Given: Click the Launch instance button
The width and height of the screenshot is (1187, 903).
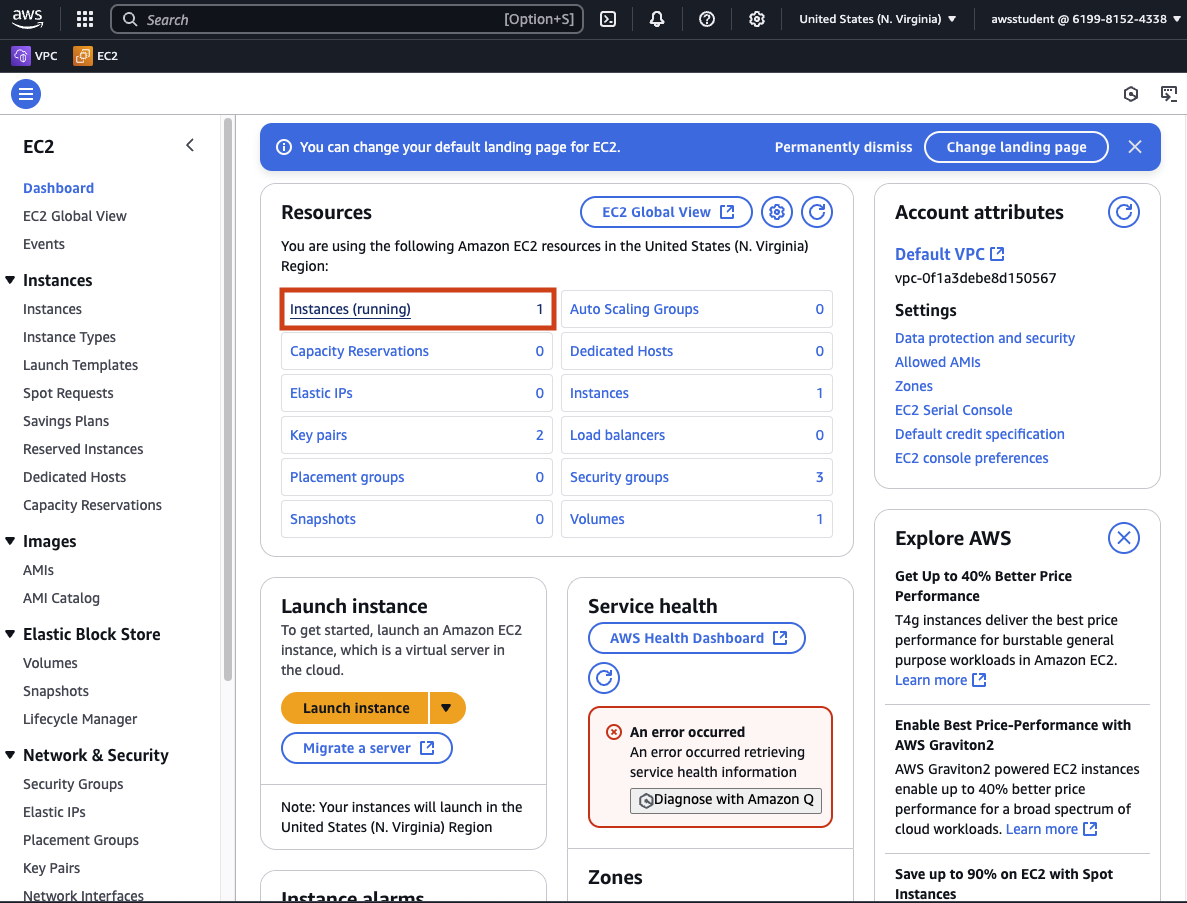Looking at the screenshot, I should point(355,708).
